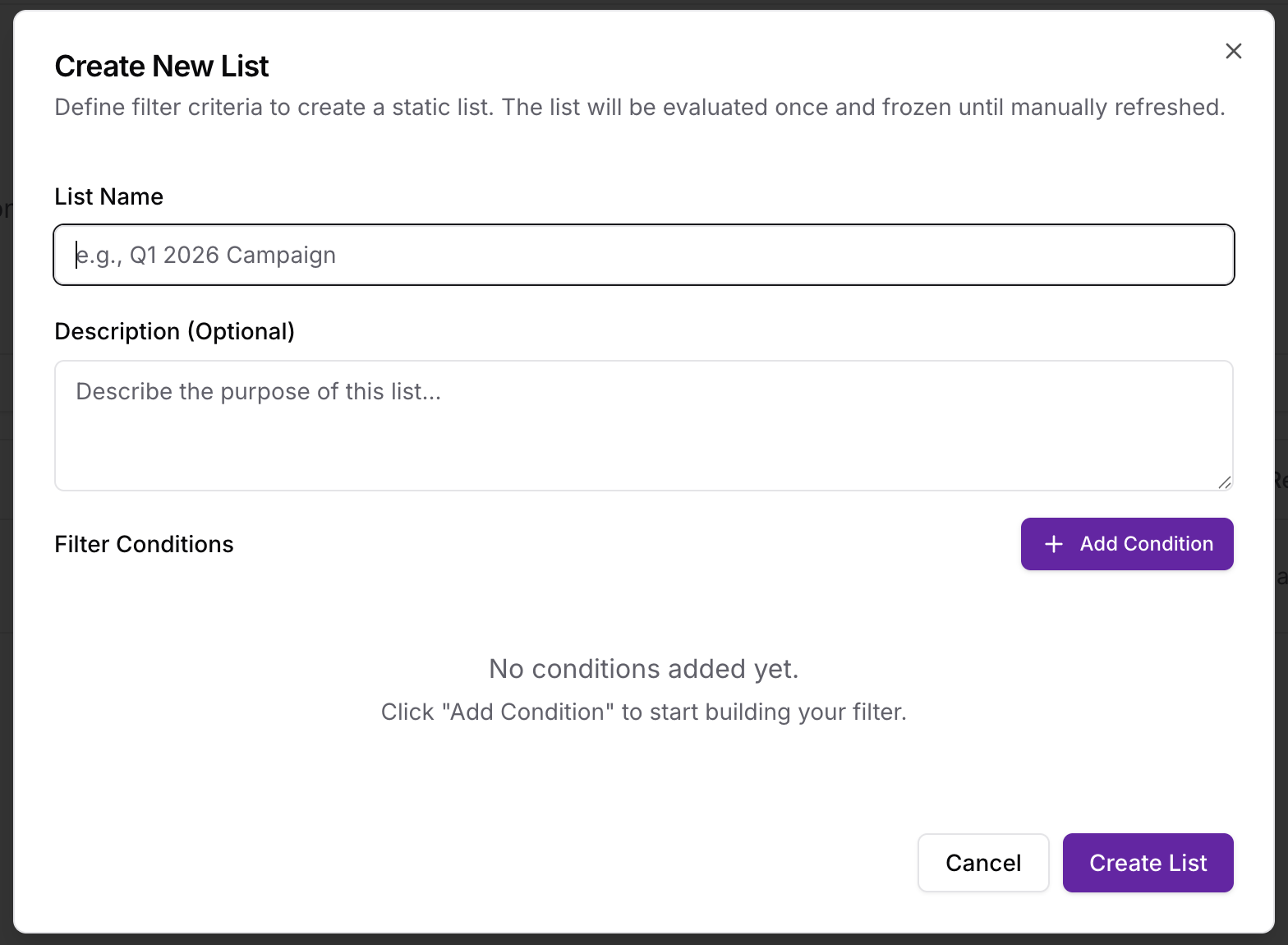Click the purple Add Condition label text
Viewport: 1288px width, 945px height.
pyautogui.click(x=1147, y=544)
